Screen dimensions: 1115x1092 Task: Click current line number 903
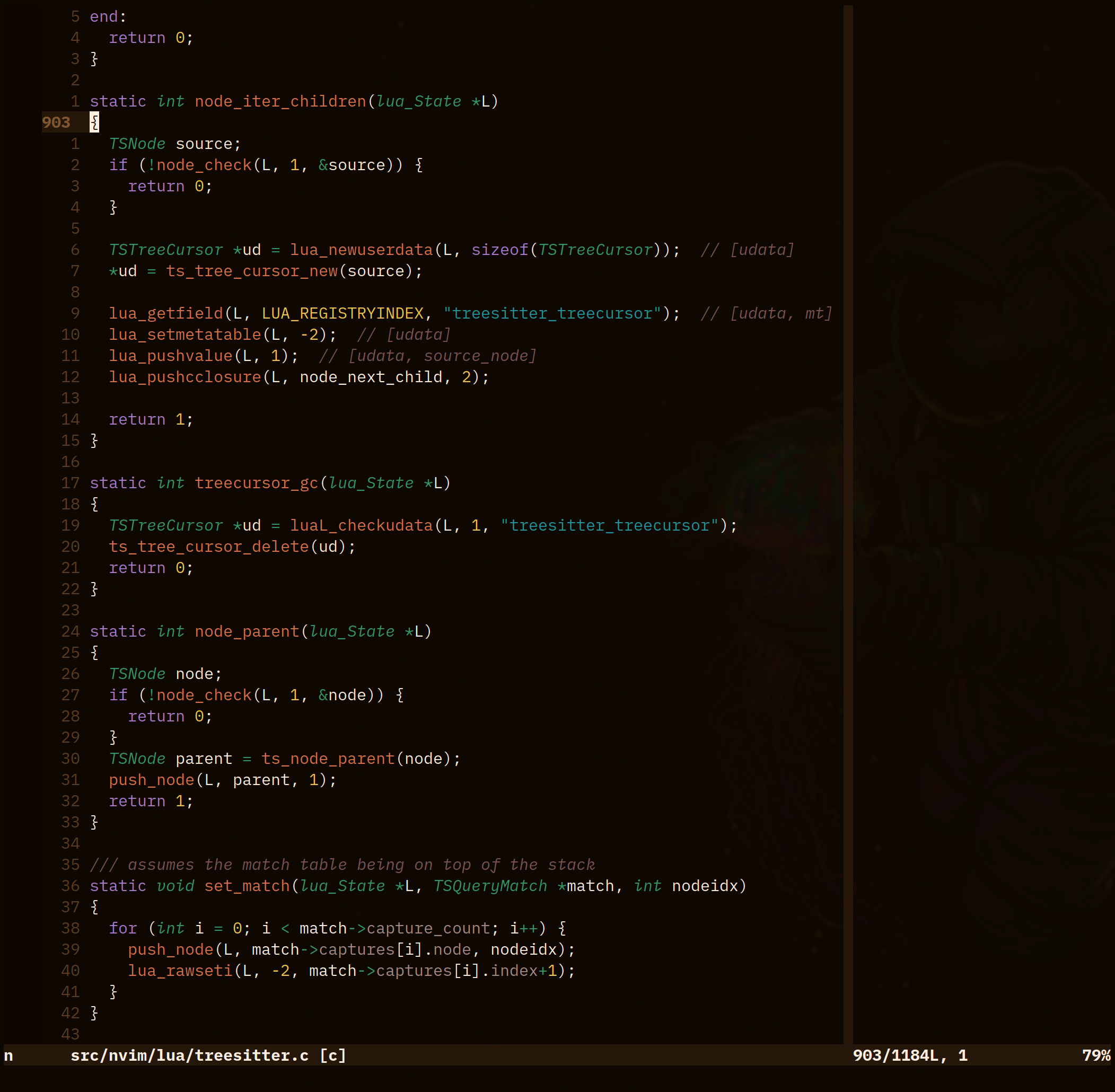pyautogui.click(x=56, y=123)
